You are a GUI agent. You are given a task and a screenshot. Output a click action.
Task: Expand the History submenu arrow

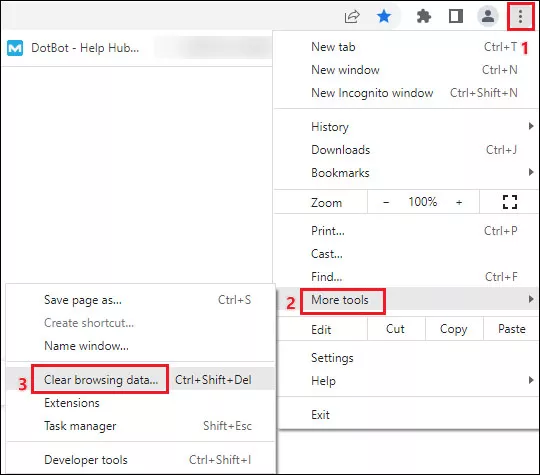click(x=531, y=126)
